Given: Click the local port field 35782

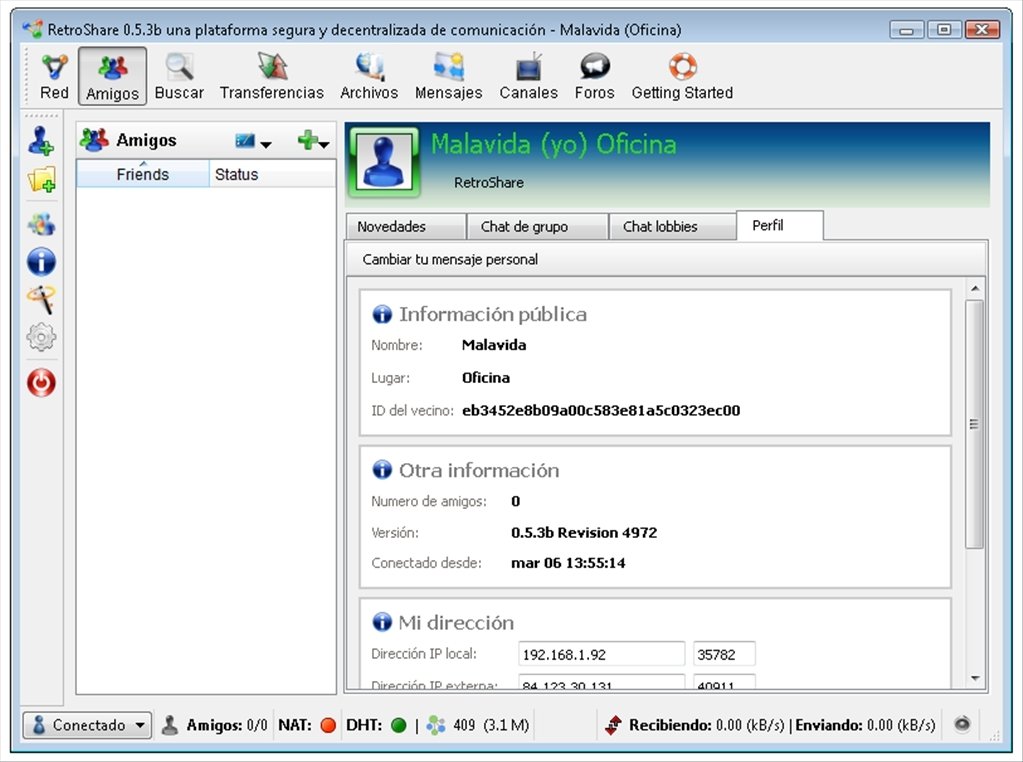Looking at the screenshot, I should [724, 654].
